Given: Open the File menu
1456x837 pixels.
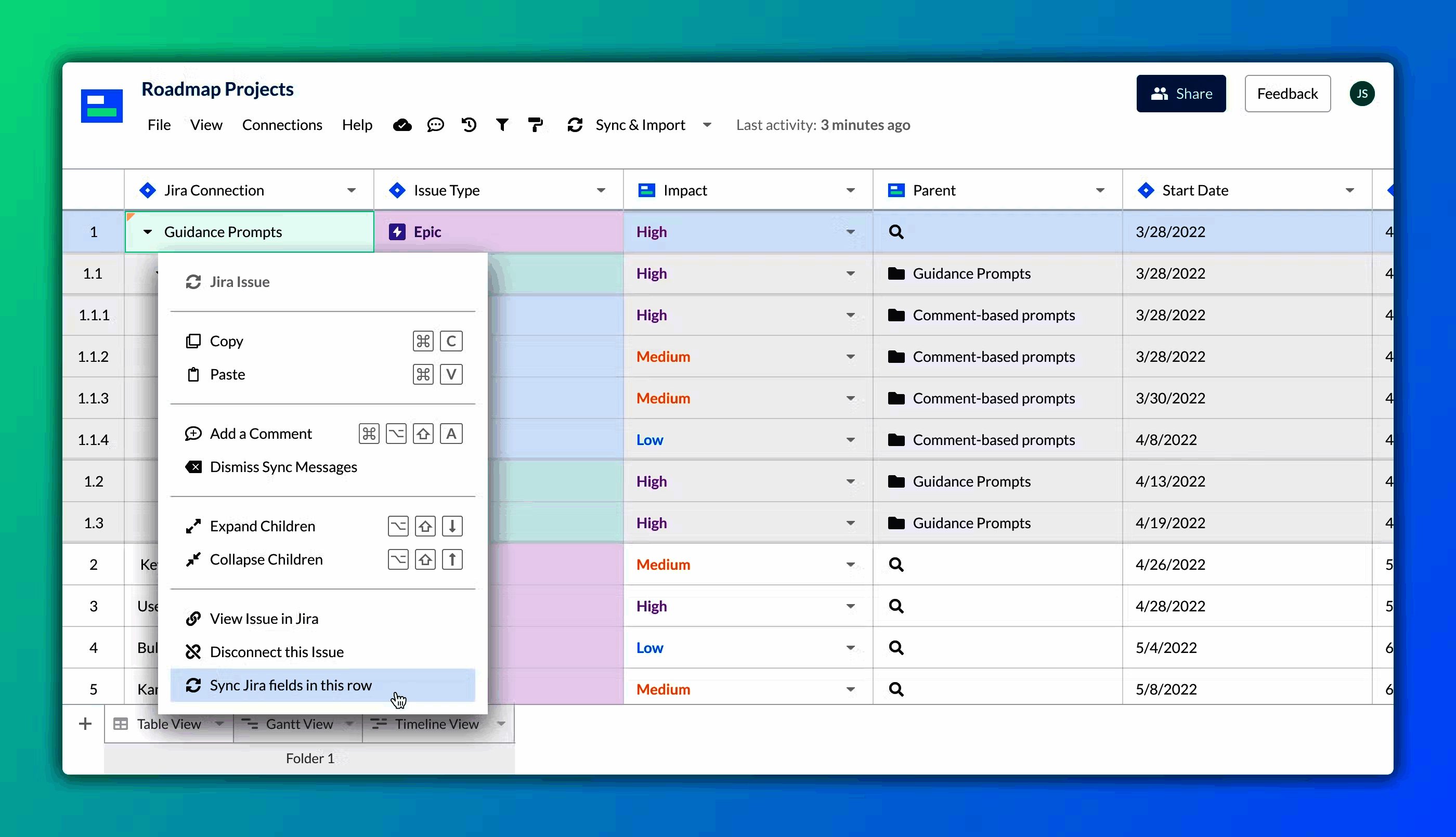Looking at the screenshot, I should coord(159,125).
